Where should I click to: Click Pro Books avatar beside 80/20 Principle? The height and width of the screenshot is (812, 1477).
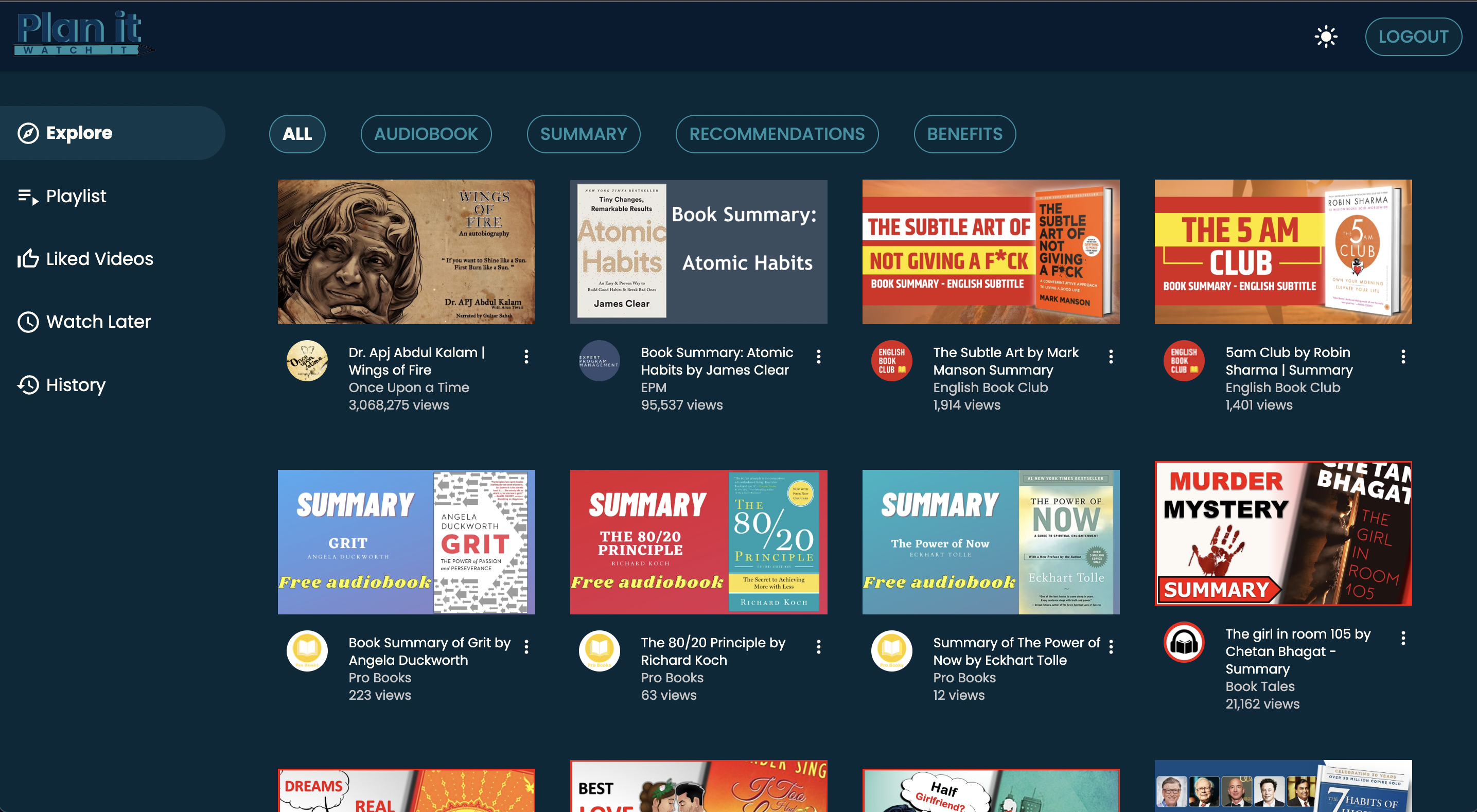tap(599, 651)
